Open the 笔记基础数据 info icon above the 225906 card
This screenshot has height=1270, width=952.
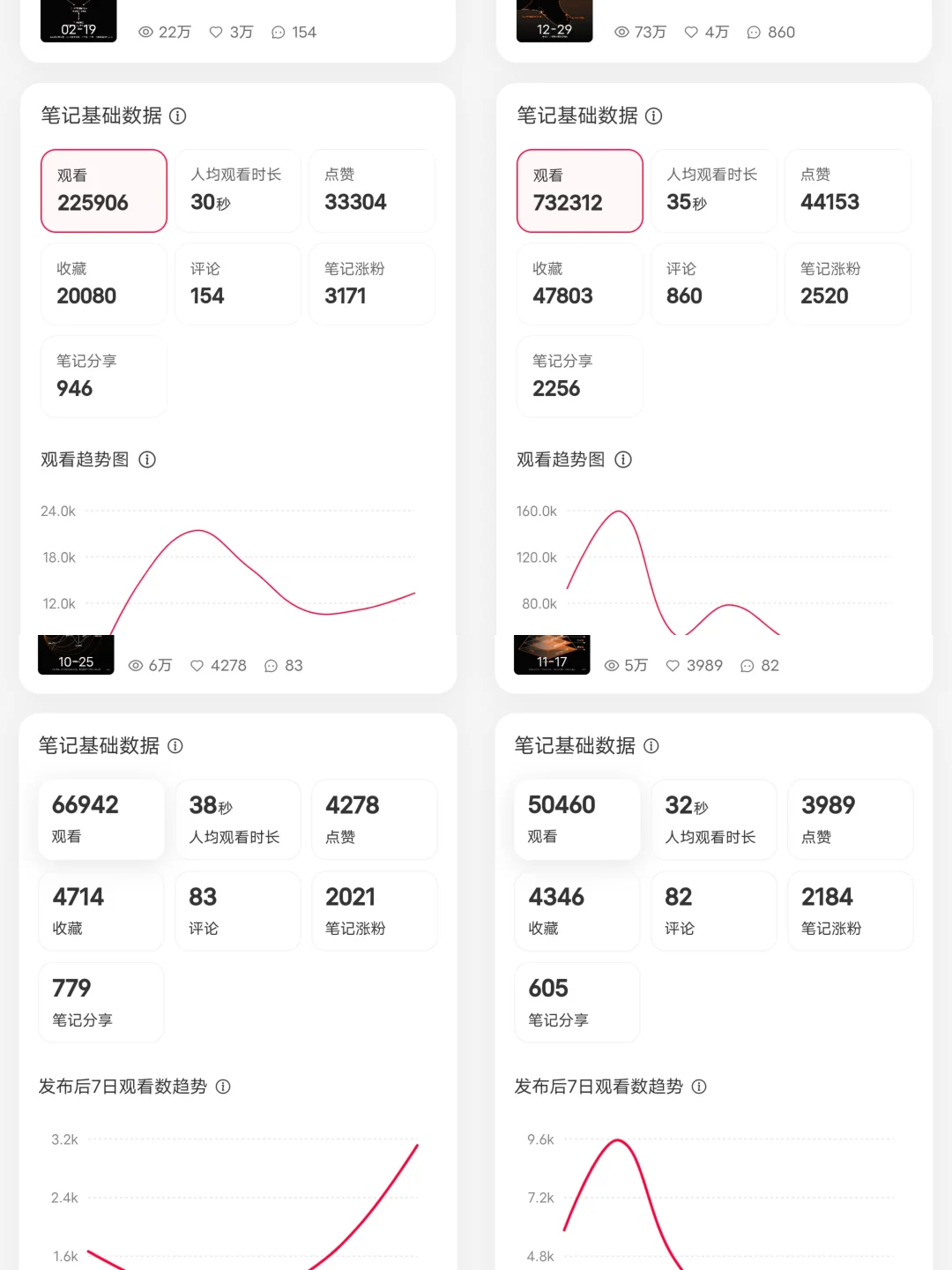(x=178, y=116)
